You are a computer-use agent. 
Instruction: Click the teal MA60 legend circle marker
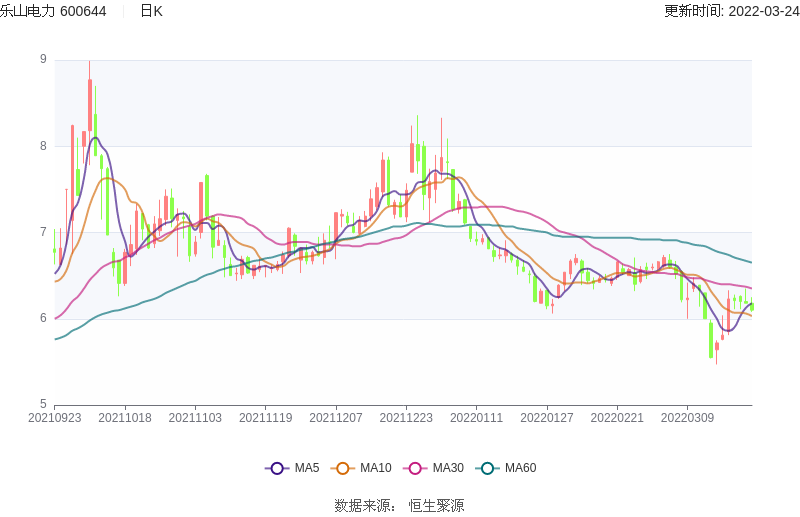(487, 468)
